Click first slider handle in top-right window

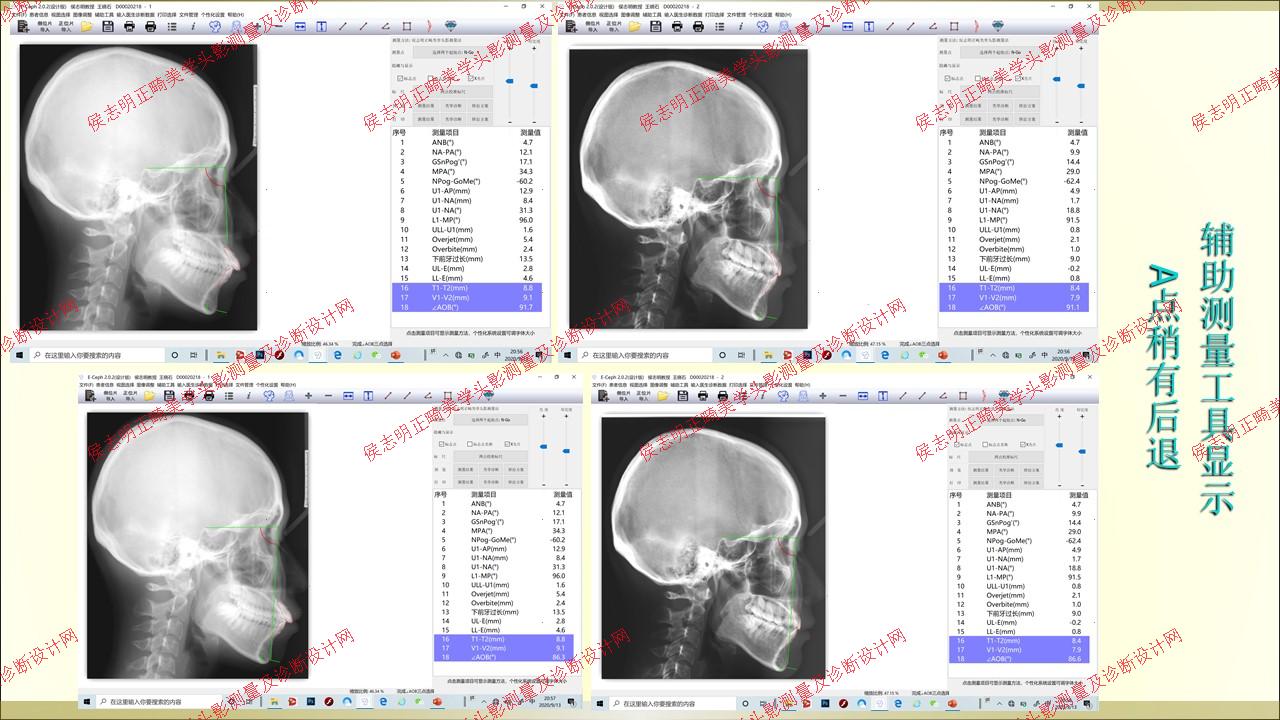click(1057, 79)
